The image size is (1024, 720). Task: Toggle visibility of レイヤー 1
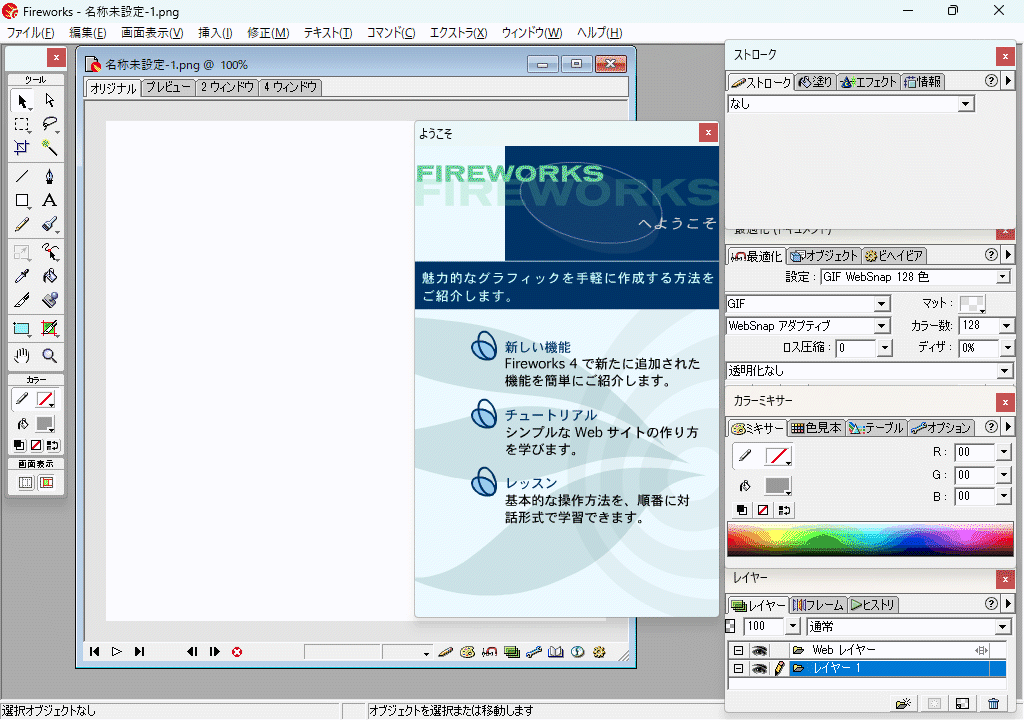(761, 667)
